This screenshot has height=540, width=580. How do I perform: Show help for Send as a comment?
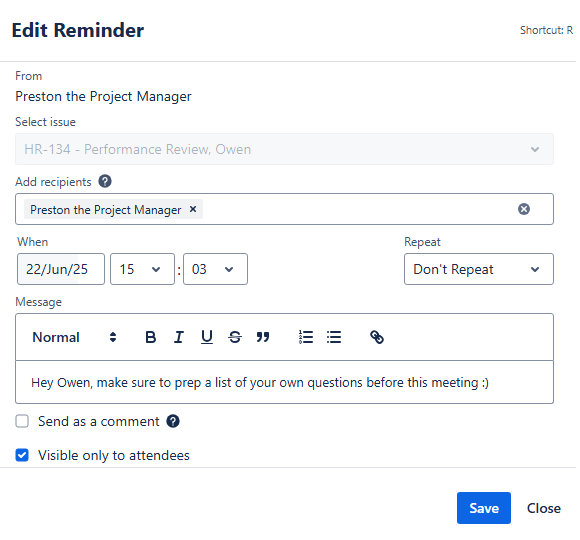coord(173,421)
